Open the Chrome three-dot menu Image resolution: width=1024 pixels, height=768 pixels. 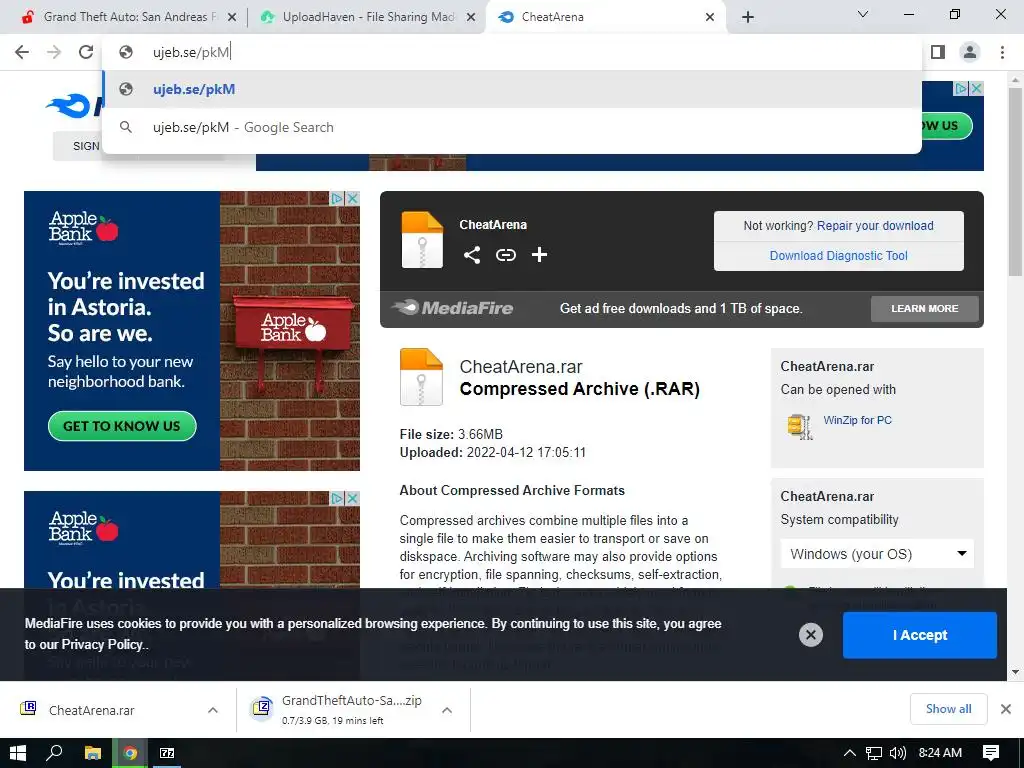tap(1002, 52)
